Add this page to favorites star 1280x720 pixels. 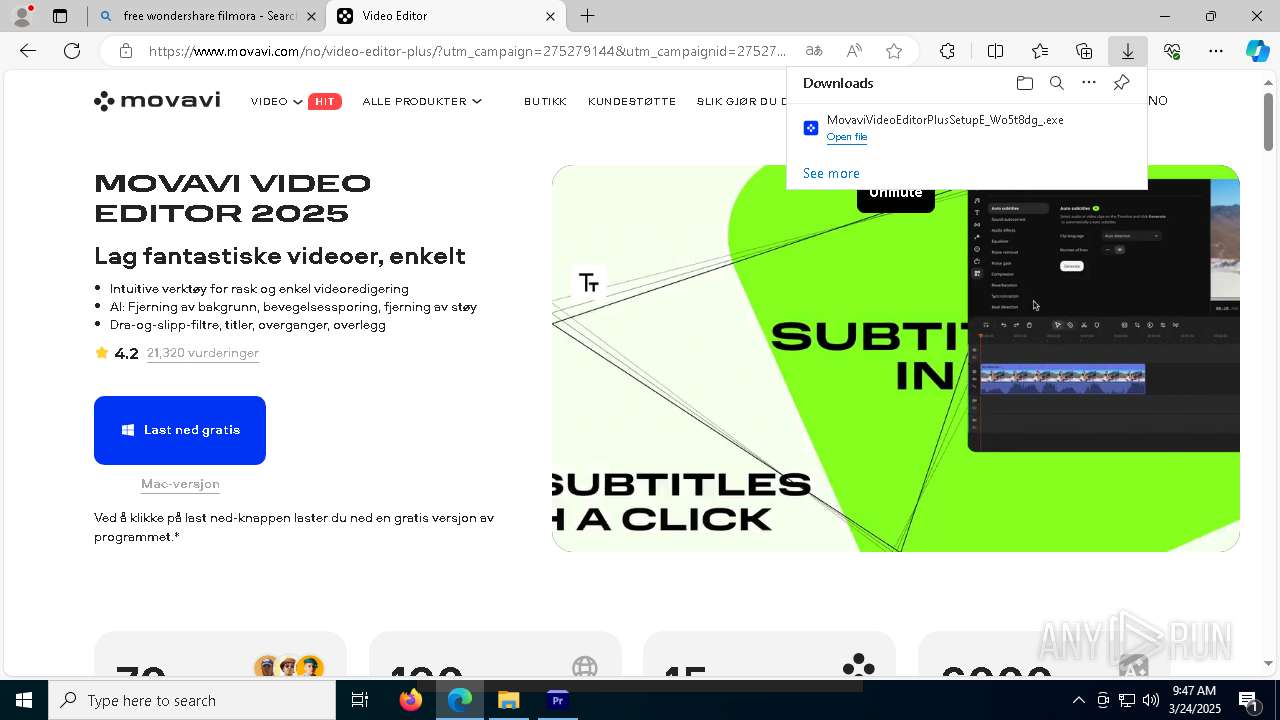pos(894,51)
